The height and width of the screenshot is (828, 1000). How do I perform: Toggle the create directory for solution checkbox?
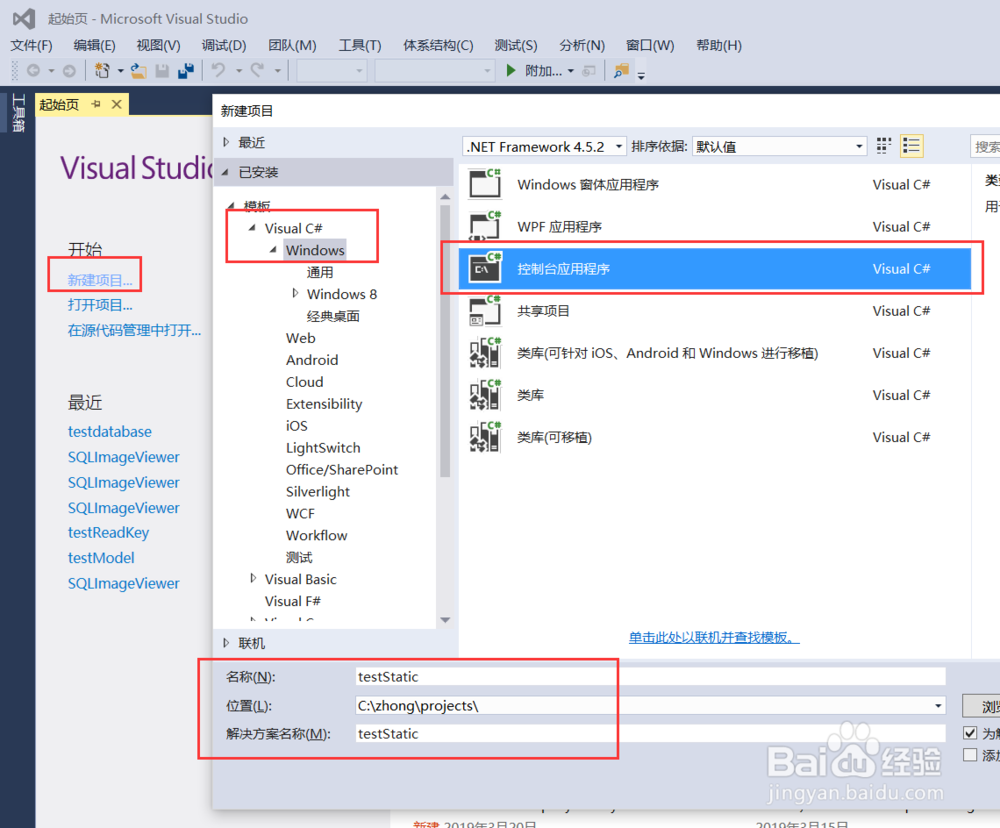(970, 733)
